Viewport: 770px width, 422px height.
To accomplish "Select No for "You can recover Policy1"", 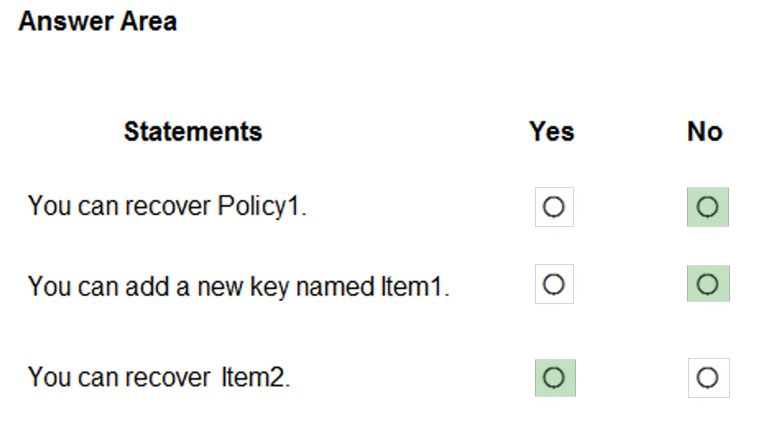I will (707, 207).
